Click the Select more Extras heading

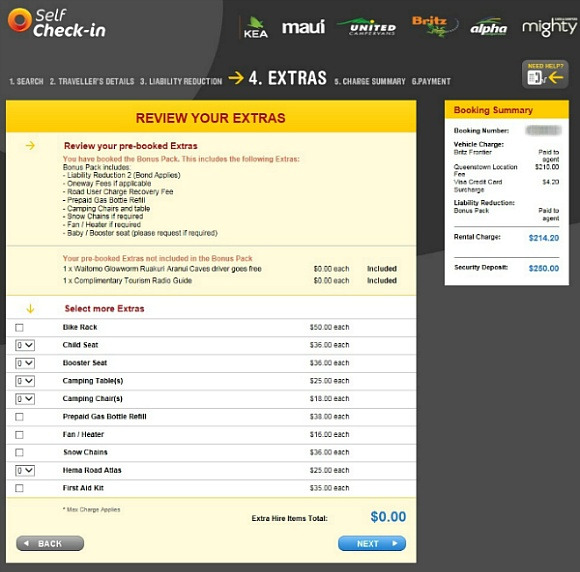click(x=104, y=309)
